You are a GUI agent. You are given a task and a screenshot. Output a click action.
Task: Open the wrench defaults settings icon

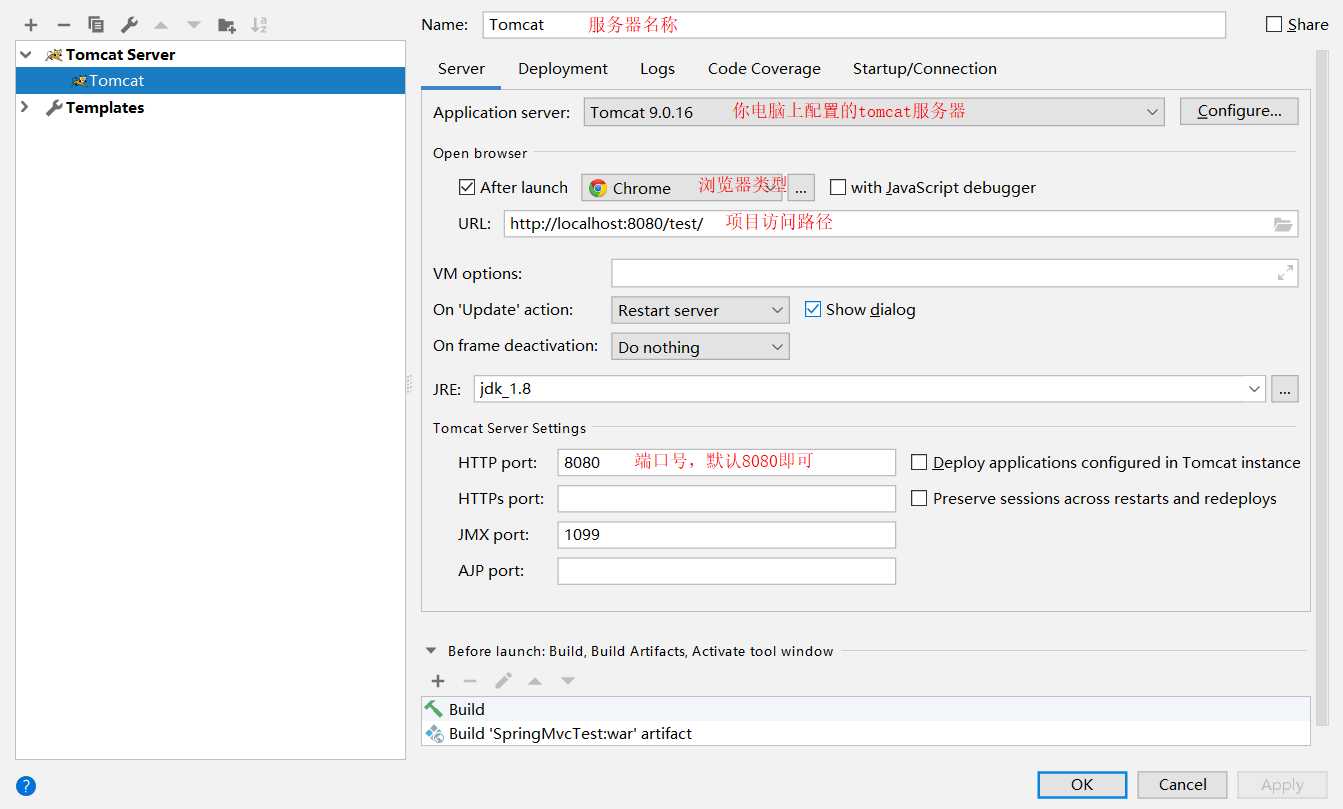129,25
